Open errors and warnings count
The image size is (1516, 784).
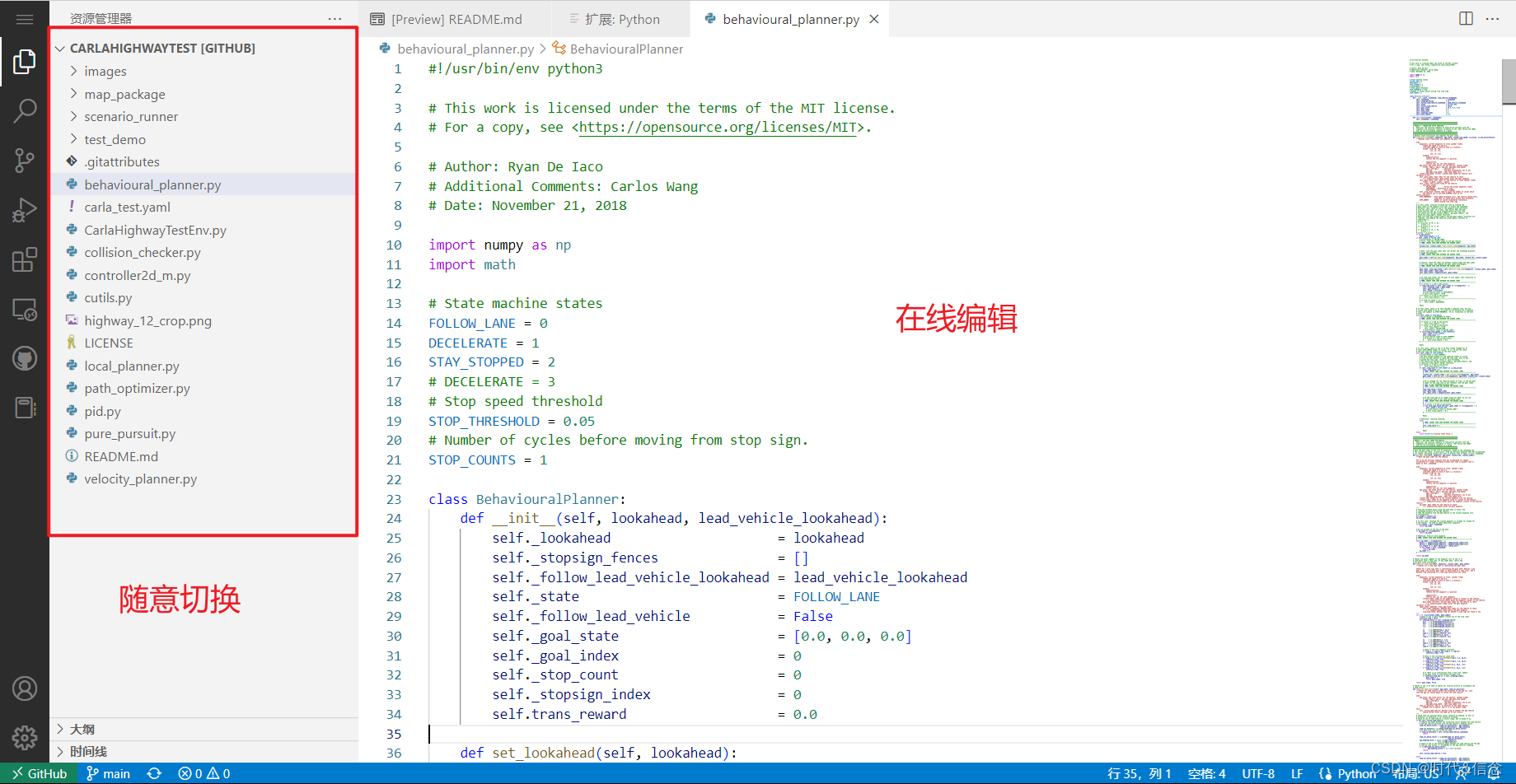(204, 773)
